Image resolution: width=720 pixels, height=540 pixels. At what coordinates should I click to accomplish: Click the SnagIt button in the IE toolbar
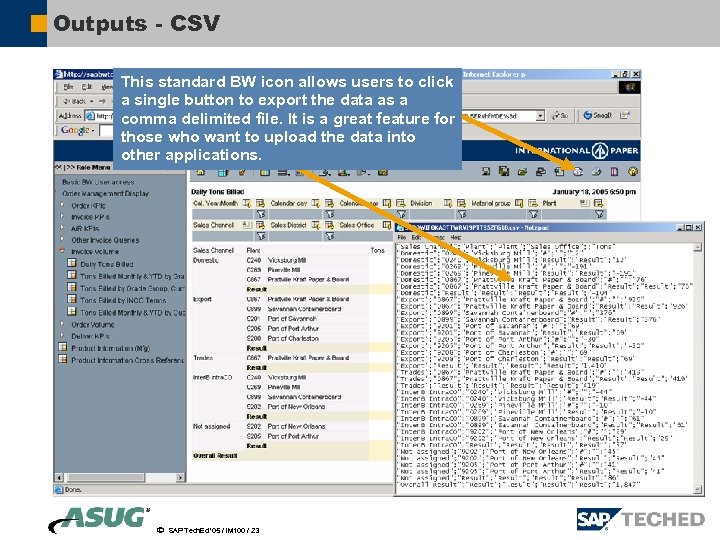coord(597,115)
